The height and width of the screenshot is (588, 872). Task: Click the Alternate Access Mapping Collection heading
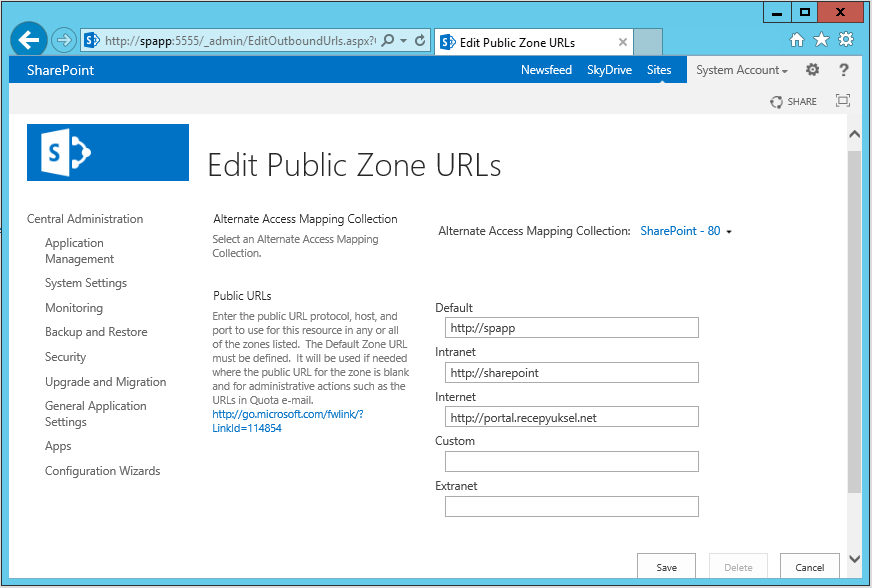coord(305,219)
